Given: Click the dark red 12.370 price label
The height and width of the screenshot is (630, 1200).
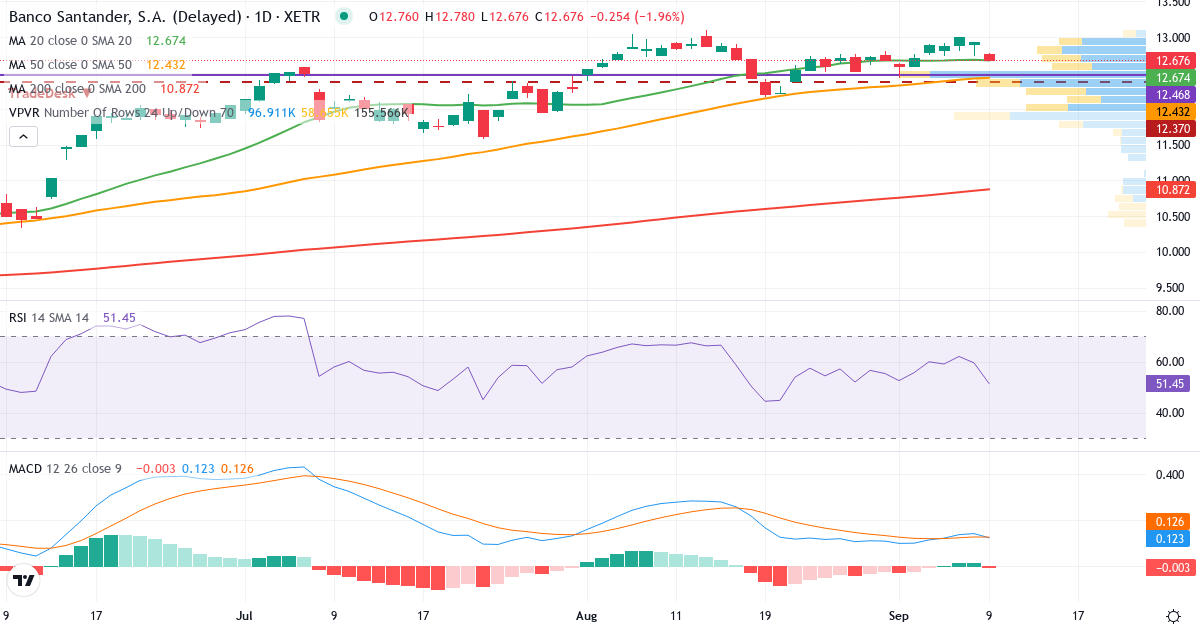Looking at the screenshot, I should click(1172, 128).
